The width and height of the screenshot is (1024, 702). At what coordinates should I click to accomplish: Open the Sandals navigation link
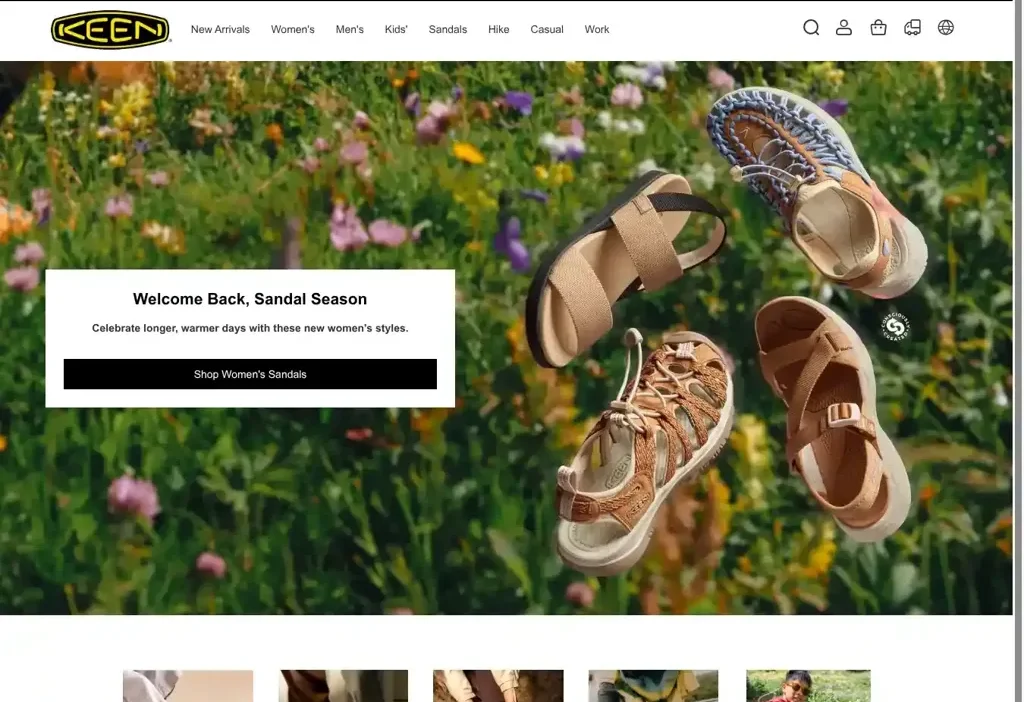[447, 29]
